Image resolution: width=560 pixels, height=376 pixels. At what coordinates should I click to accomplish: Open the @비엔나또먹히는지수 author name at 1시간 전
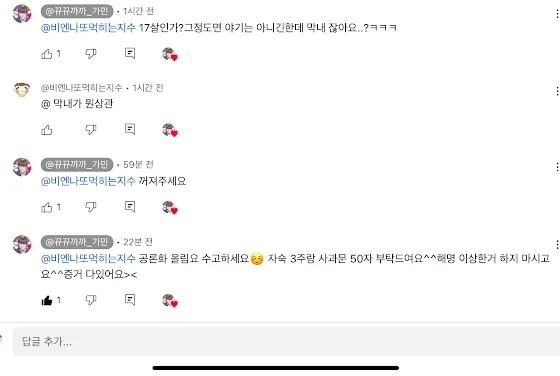click(81, 88)
